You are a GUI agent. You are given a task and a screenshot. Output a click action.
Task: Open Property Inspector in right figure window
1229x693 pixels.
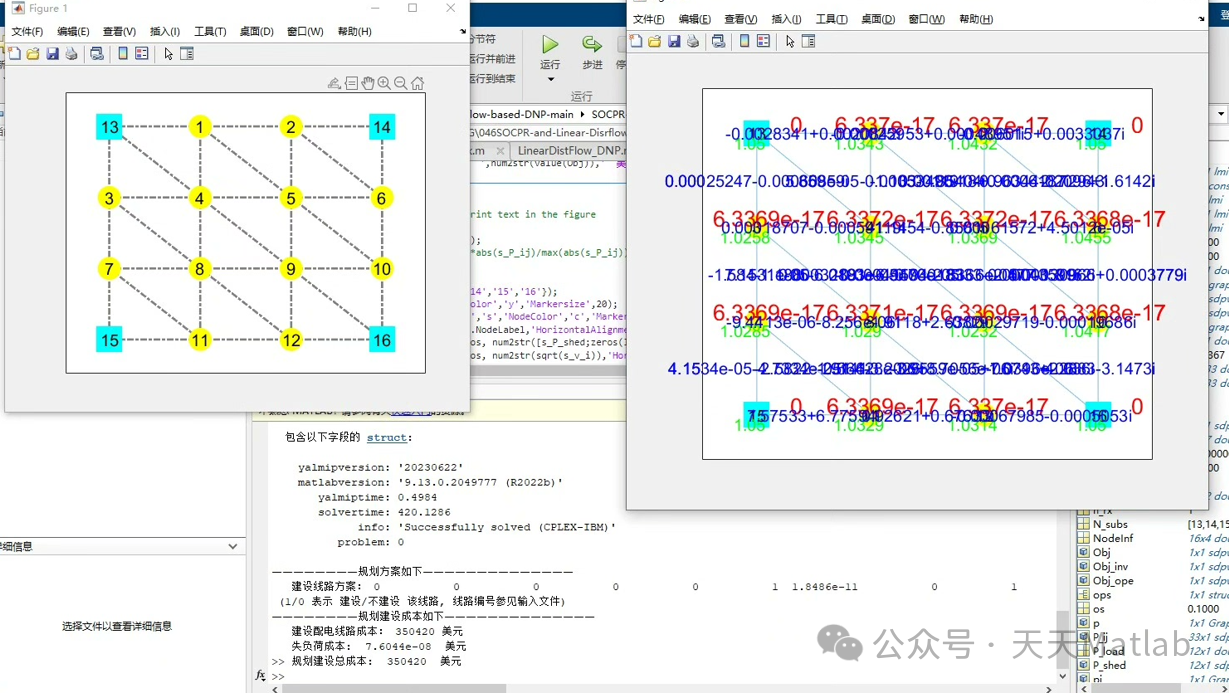[808, 41]
